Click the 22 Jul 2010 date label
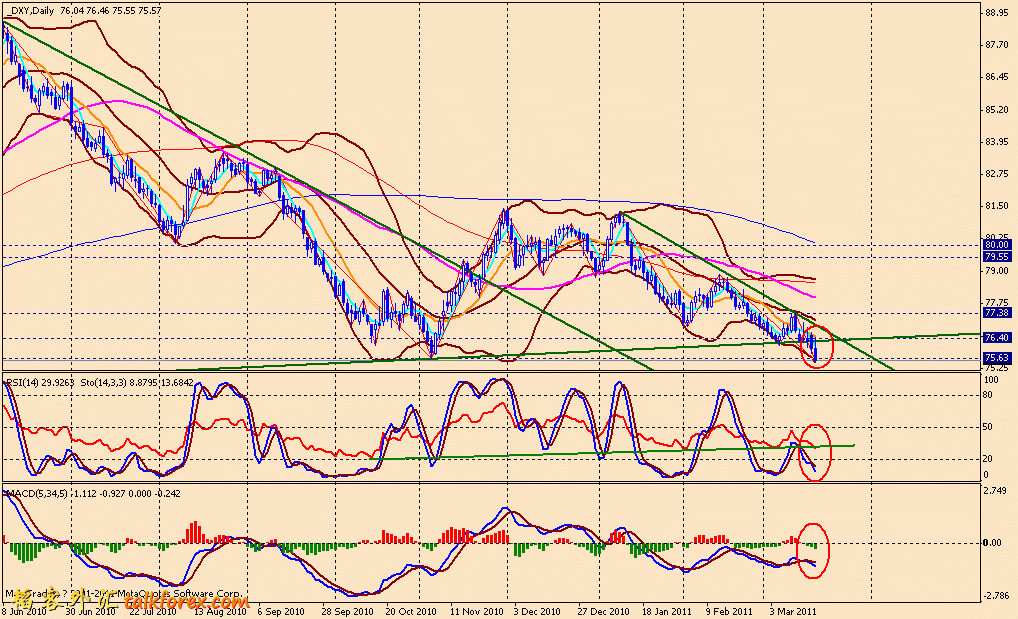The height and width of the screenshot is (619, 1018). click(153, 612)
